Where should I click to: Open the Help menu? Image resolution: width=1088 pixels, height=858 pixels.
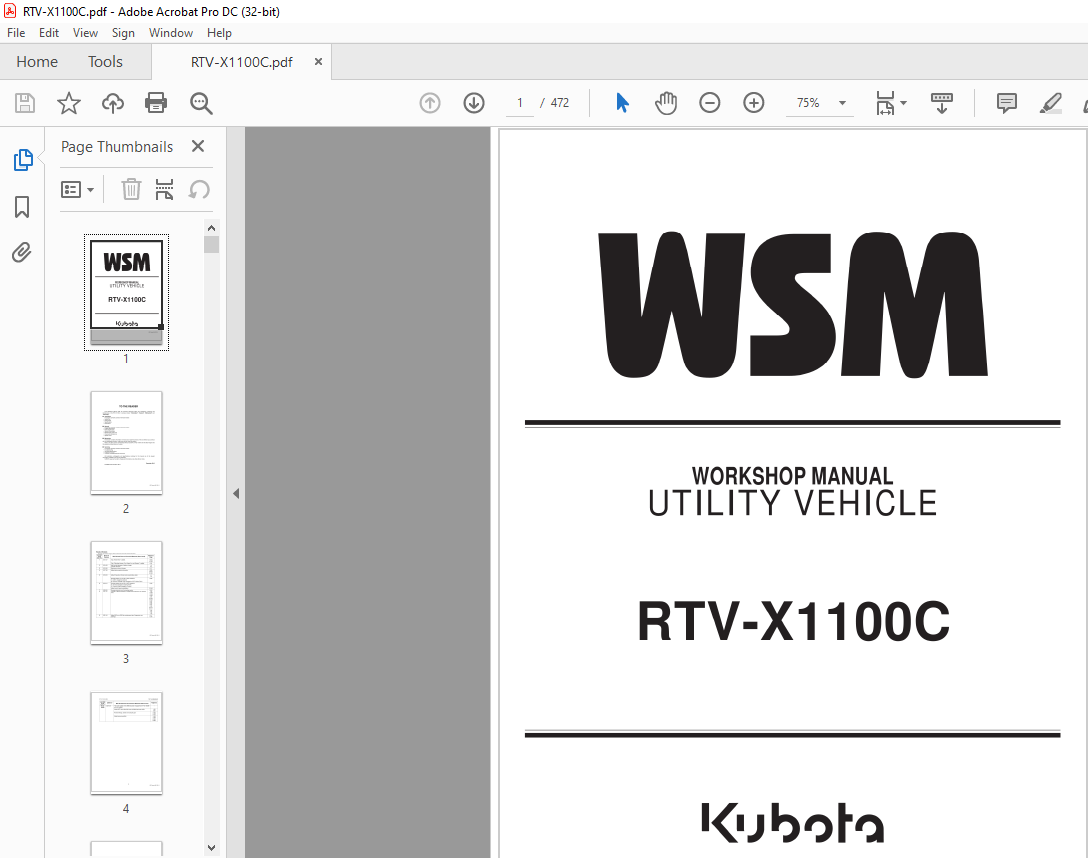(219, 33)
